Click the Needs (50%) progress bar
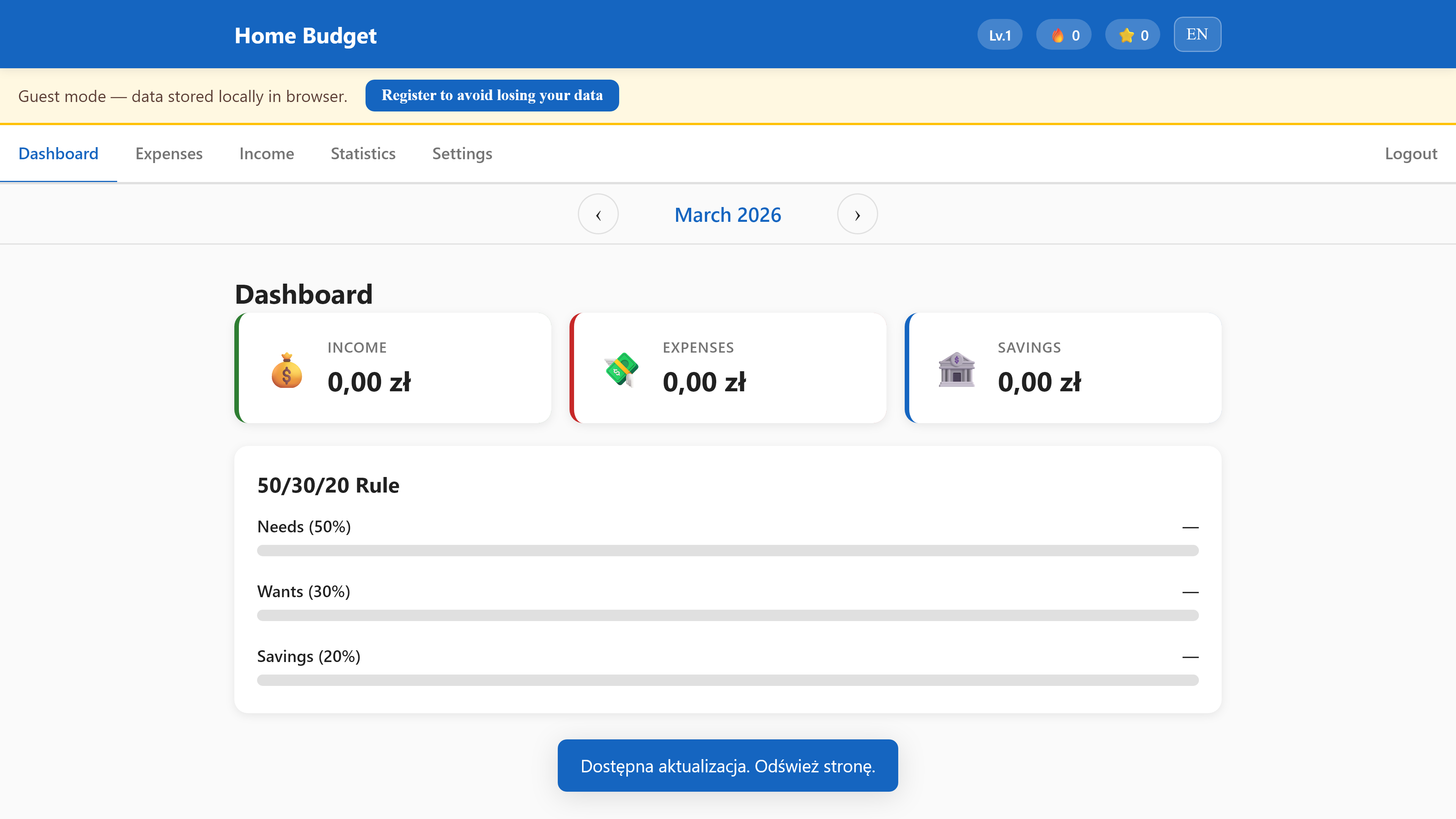Viewport: 1456px width, 819px height. point(728,551)
